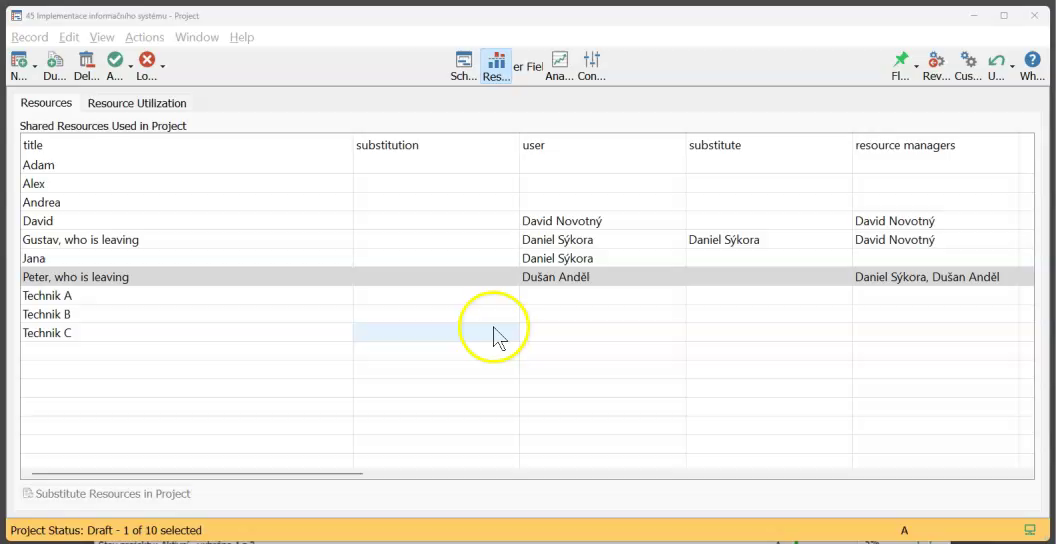Viewport: 1056px width, 544px height.
Task: Expand the dropdown arrow beside red X icon
Action: 163,67
